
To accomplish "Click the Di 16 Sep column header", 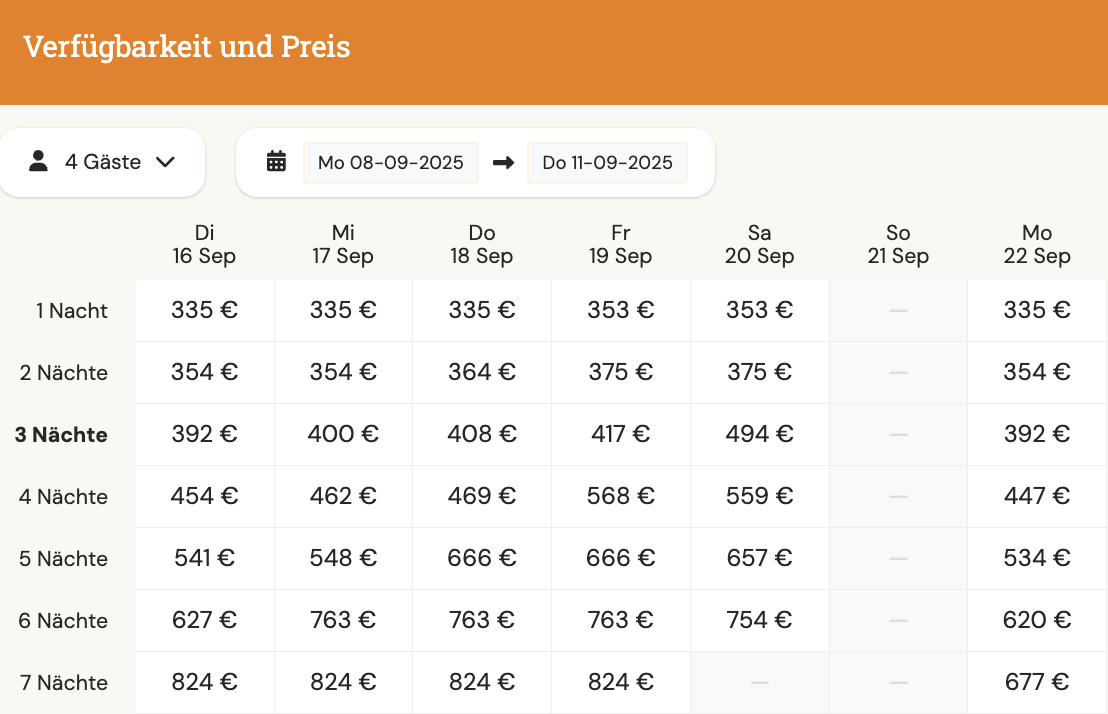I will tap(204, 245).
